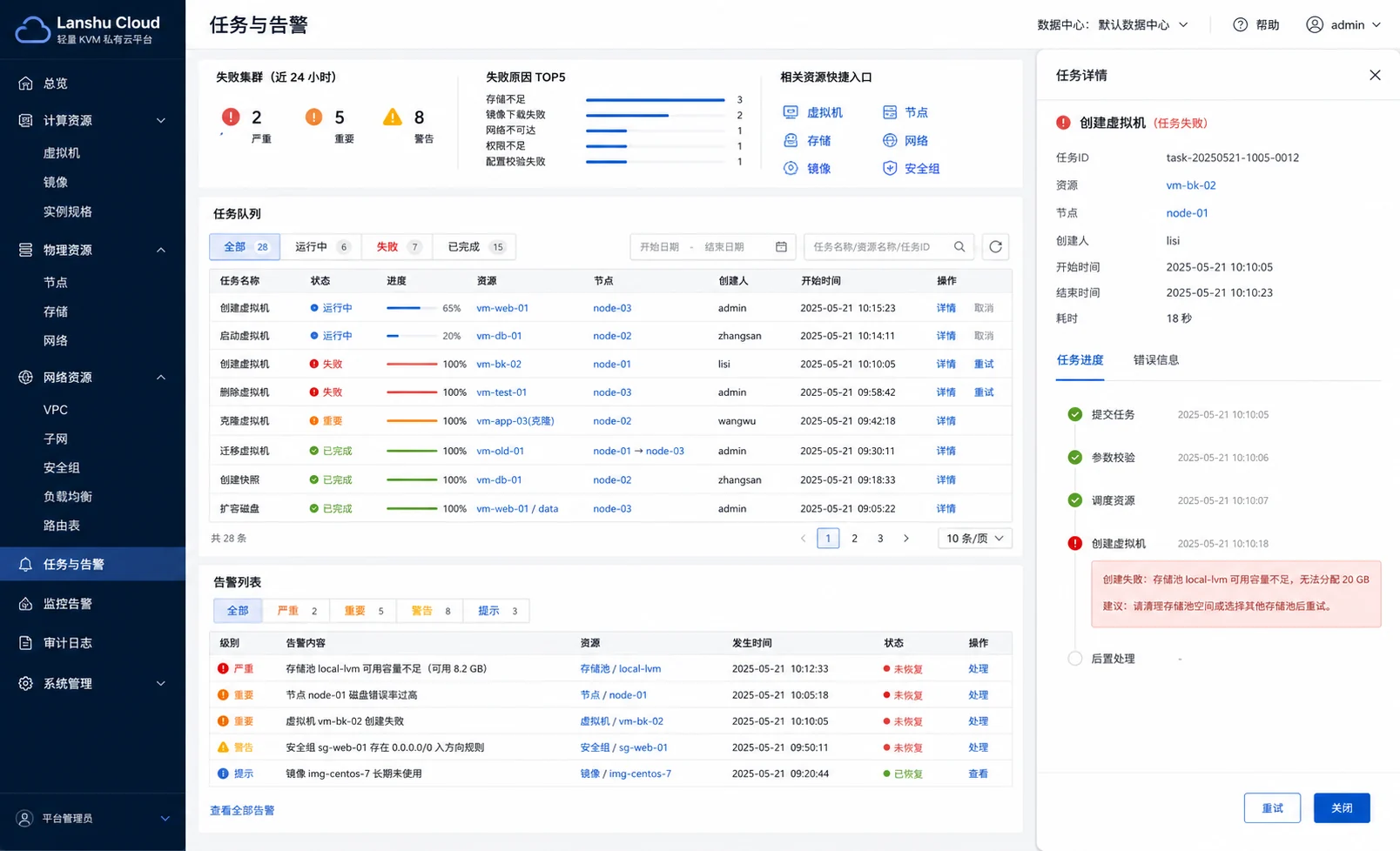This screenshot has height=851, width=1400.
Task: Filter task queue by 失败 tab
Action: click(398, 247)
